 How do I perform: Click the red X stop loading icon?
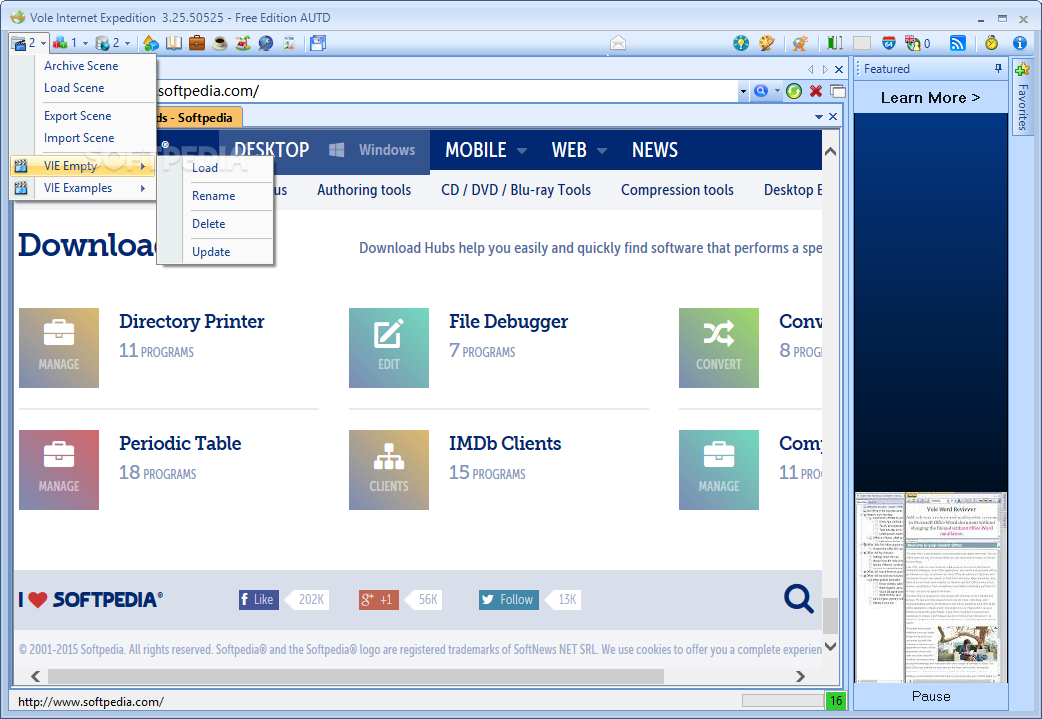[816, 91]
